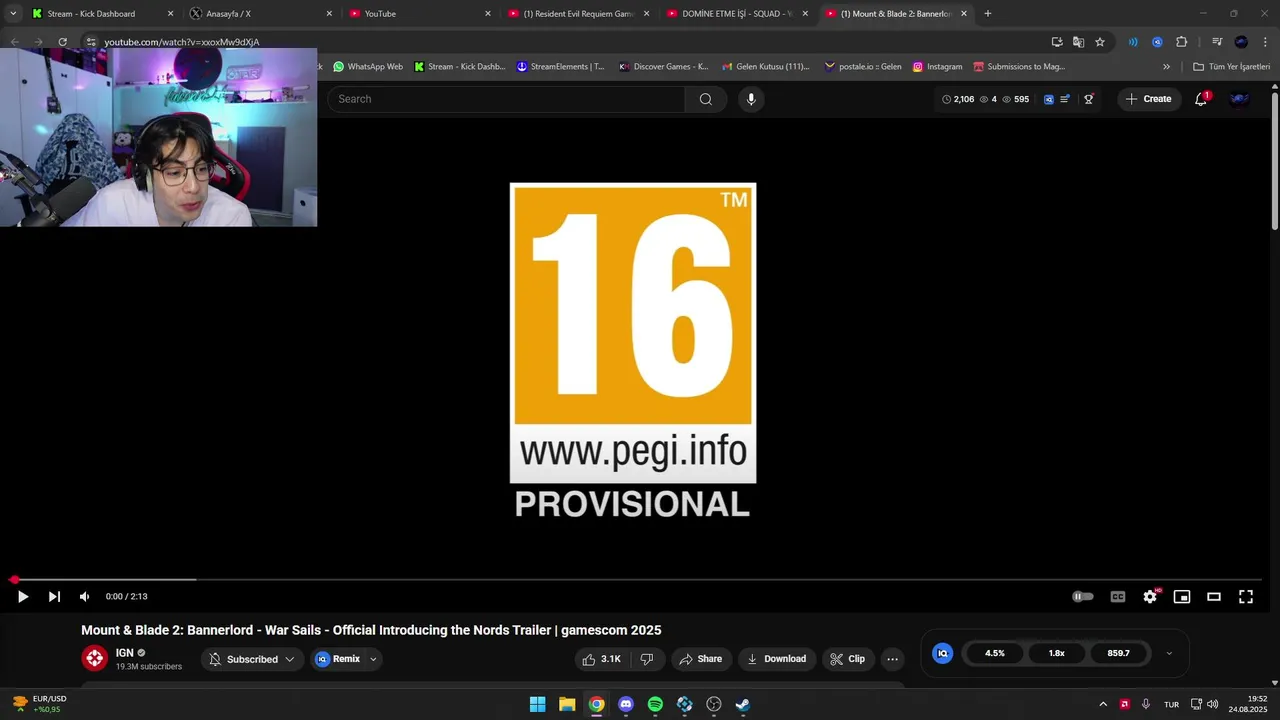Click the YouTube search field
This screenshot has width=1280, height=720.
click(506, 99)
